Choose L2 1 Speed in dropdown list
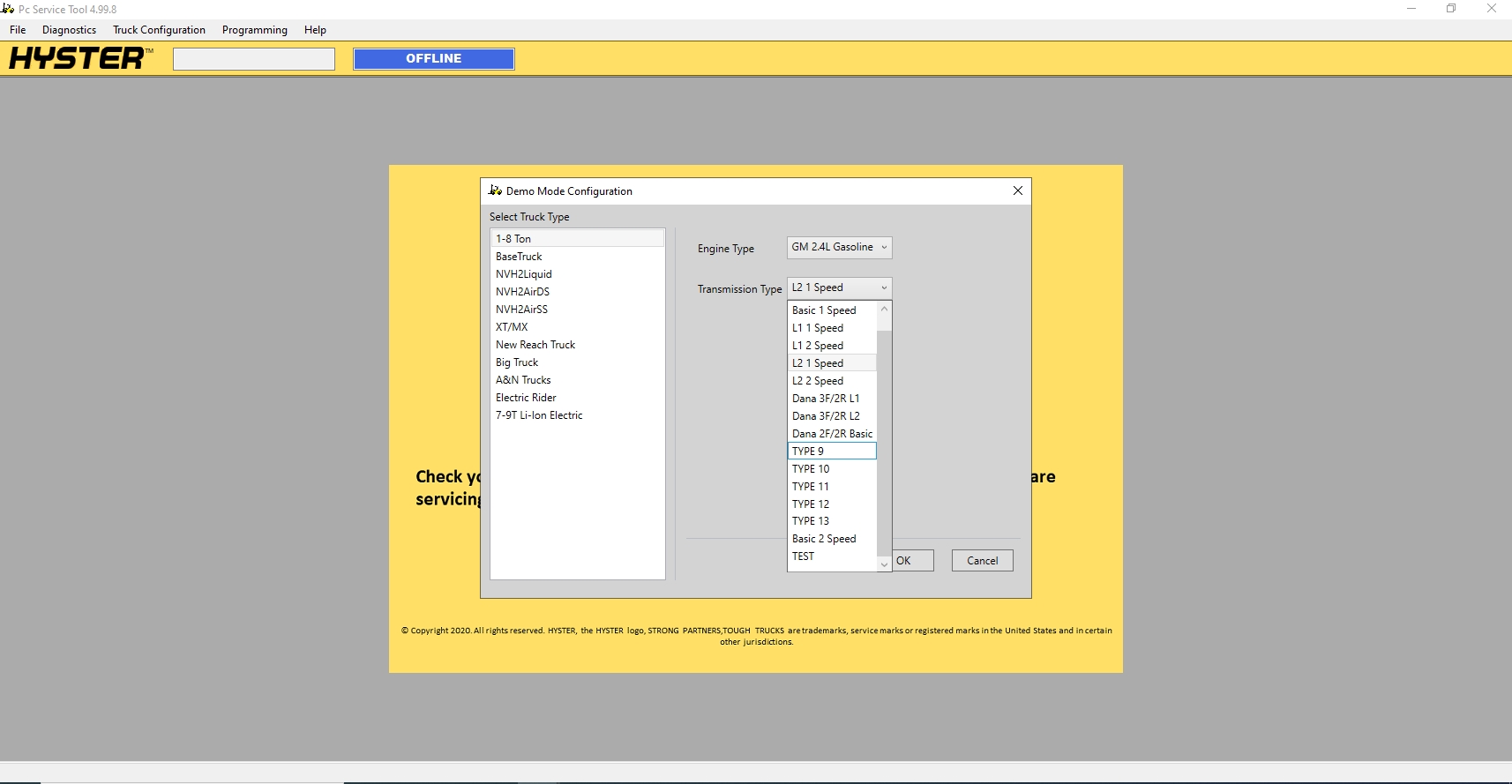The image size is (1512, 784). coord(832,363)
